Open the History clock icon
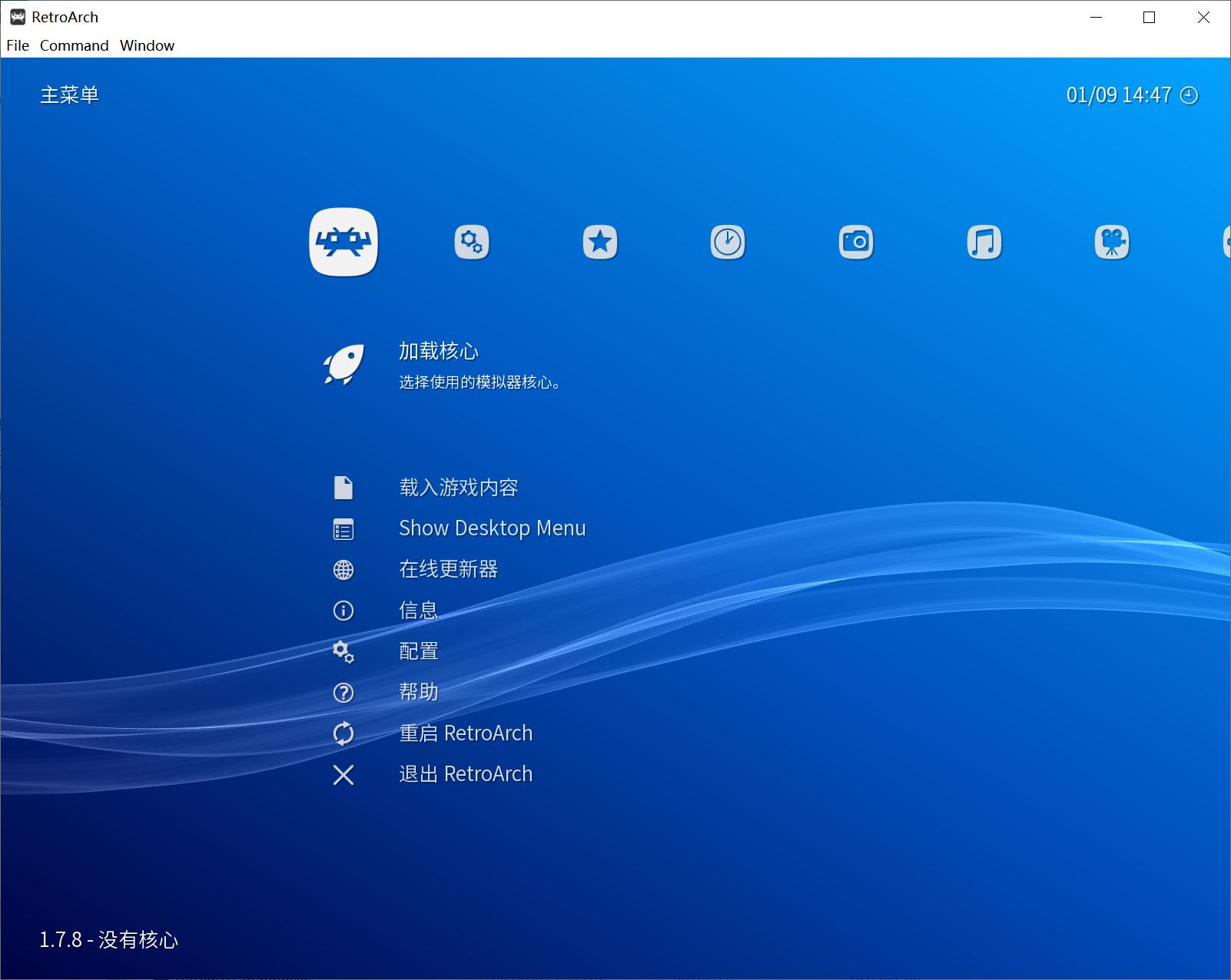 pyautogui.click(x=728, y=241)
